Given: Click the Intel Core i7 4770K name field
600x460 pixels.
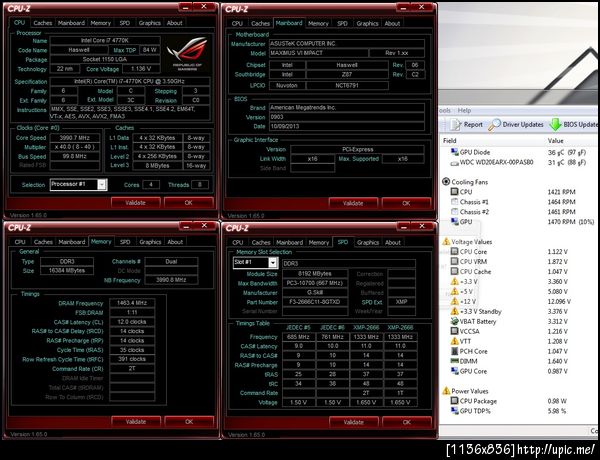Looking at the screenshot, I should (x=105, y=40).
